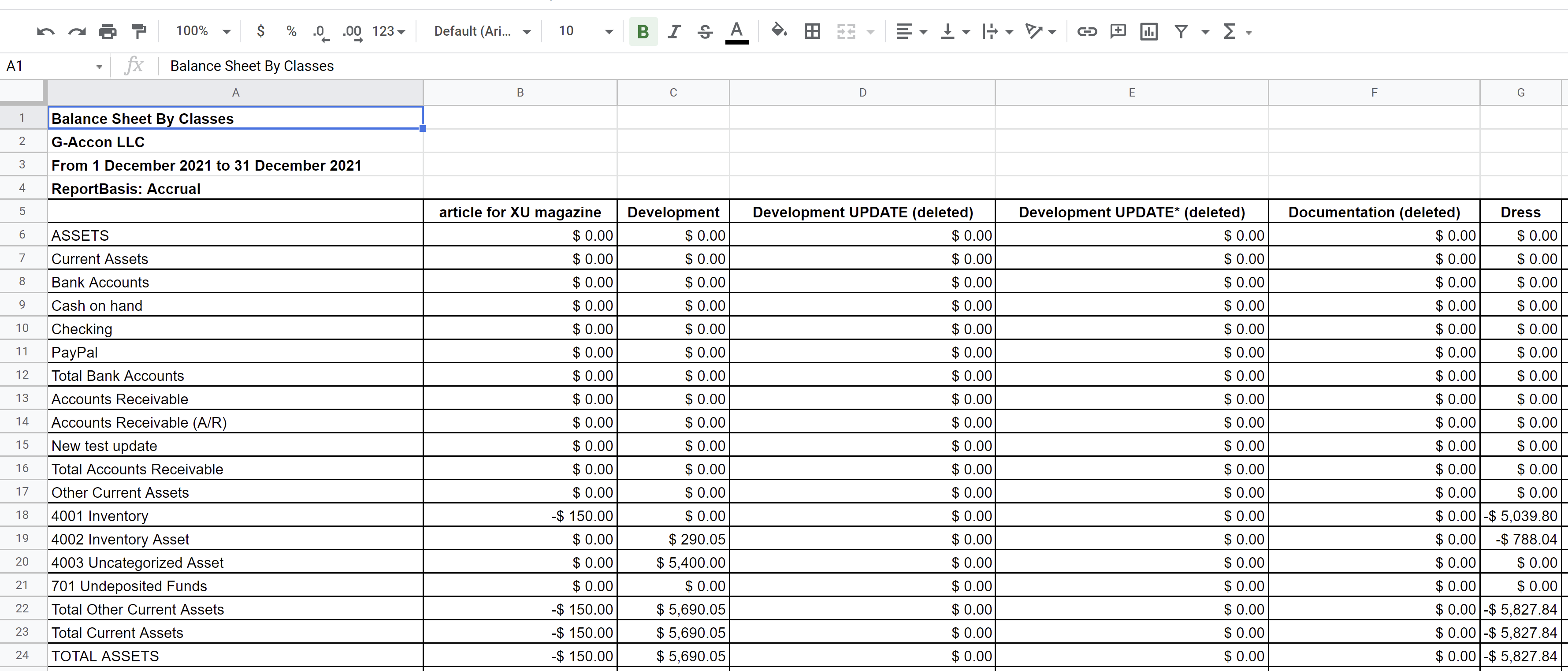Insert a link

coord(1086,31)
